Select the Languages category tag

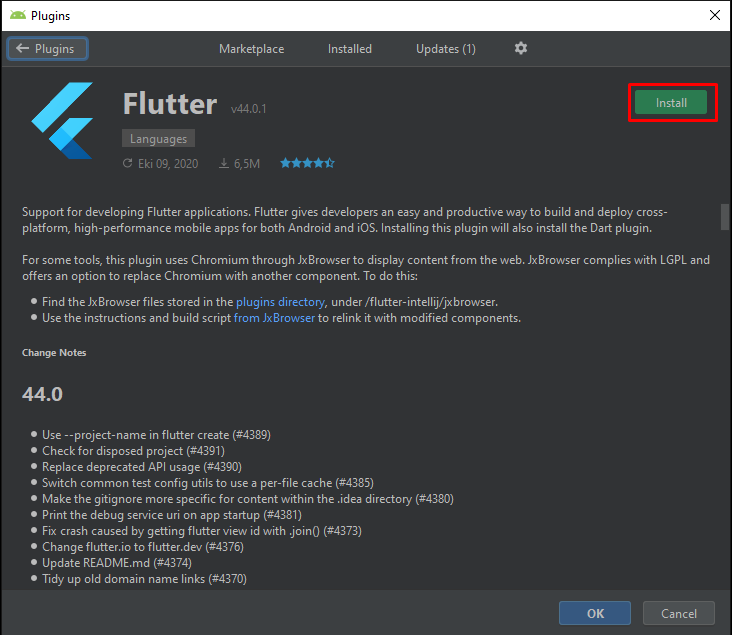[158, 138]
